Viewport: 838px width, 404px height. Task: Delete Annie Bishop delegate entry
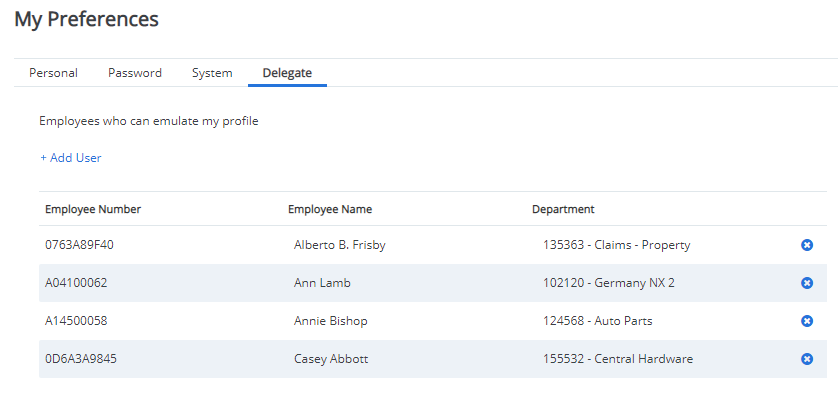[807, 321]
